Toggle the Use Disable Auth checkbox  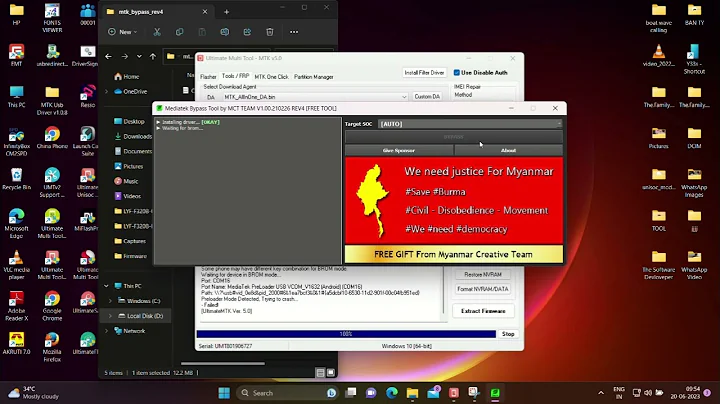click(456, 73)
